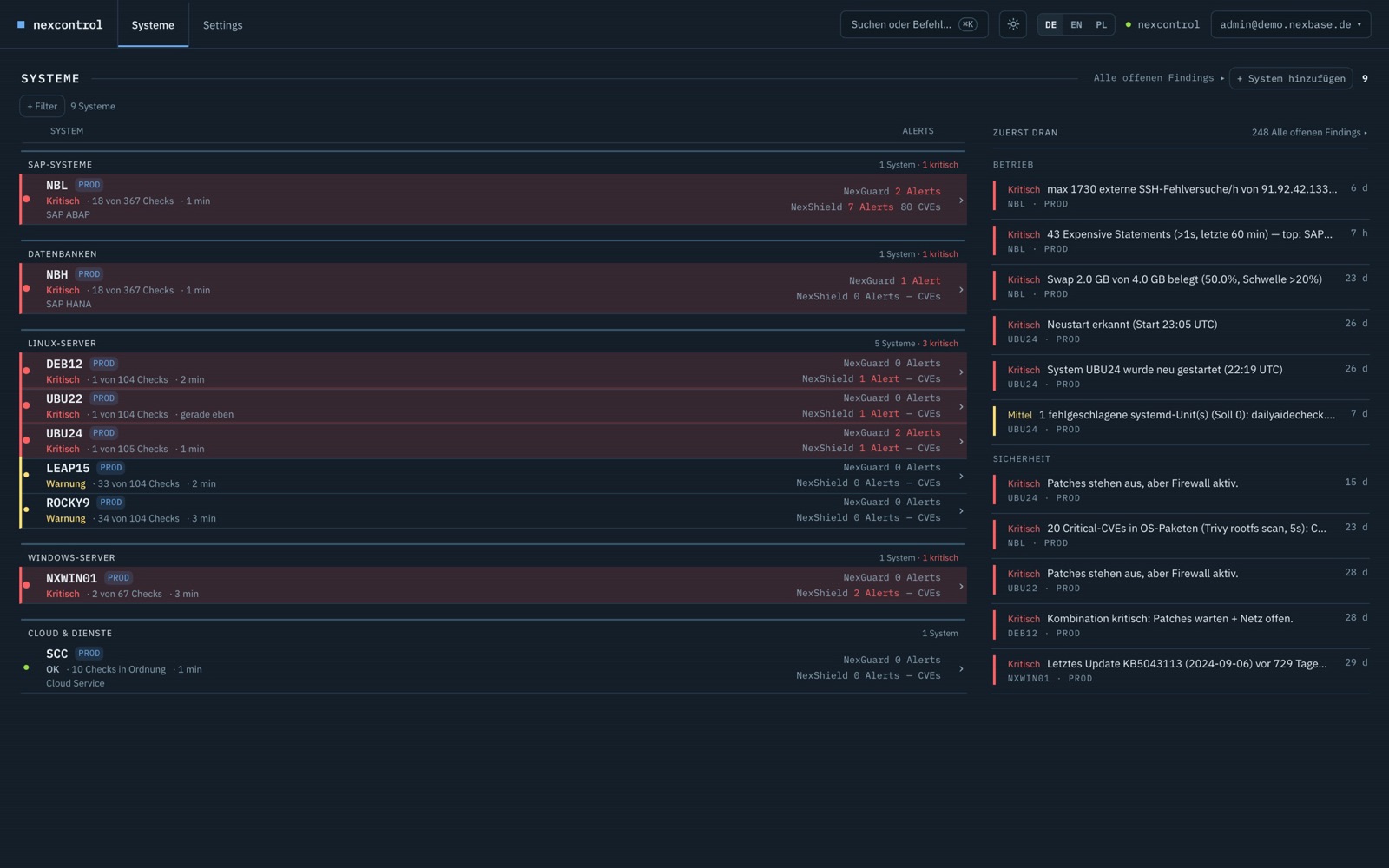The image size is (1389, 868).
Task: Click red status dot of NBH row
Action: point(26,288)
